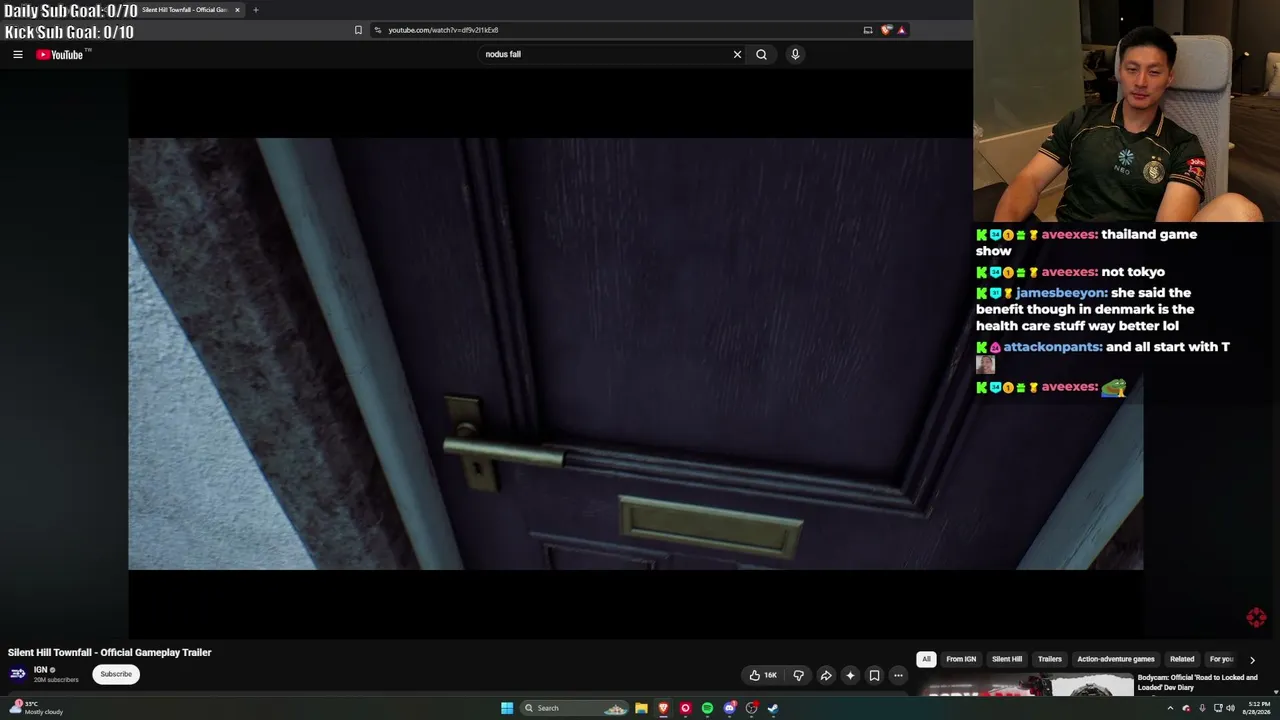
Task: Select the All filter chip
Action: coord(926,659)
